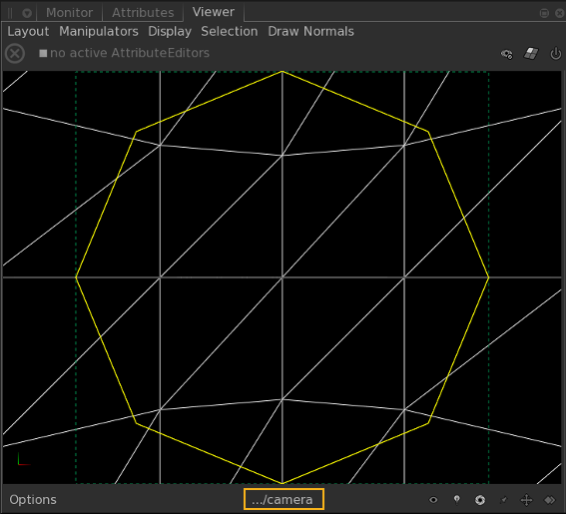Screen dimensions: 566x514
Task: Switch to the Attributes tab
Action: [x=143, y=13]
